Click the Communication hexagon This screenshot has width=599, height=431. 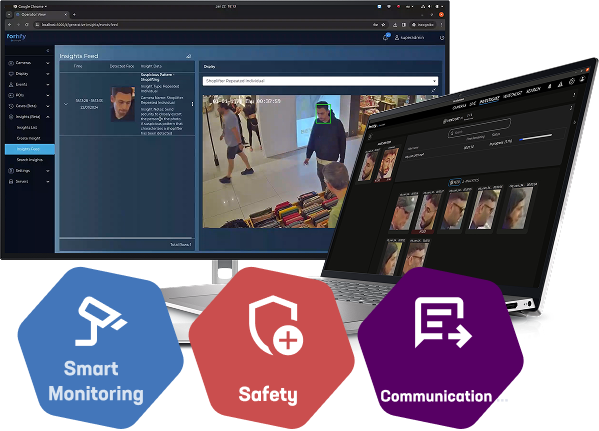click(x=440, y=347)
